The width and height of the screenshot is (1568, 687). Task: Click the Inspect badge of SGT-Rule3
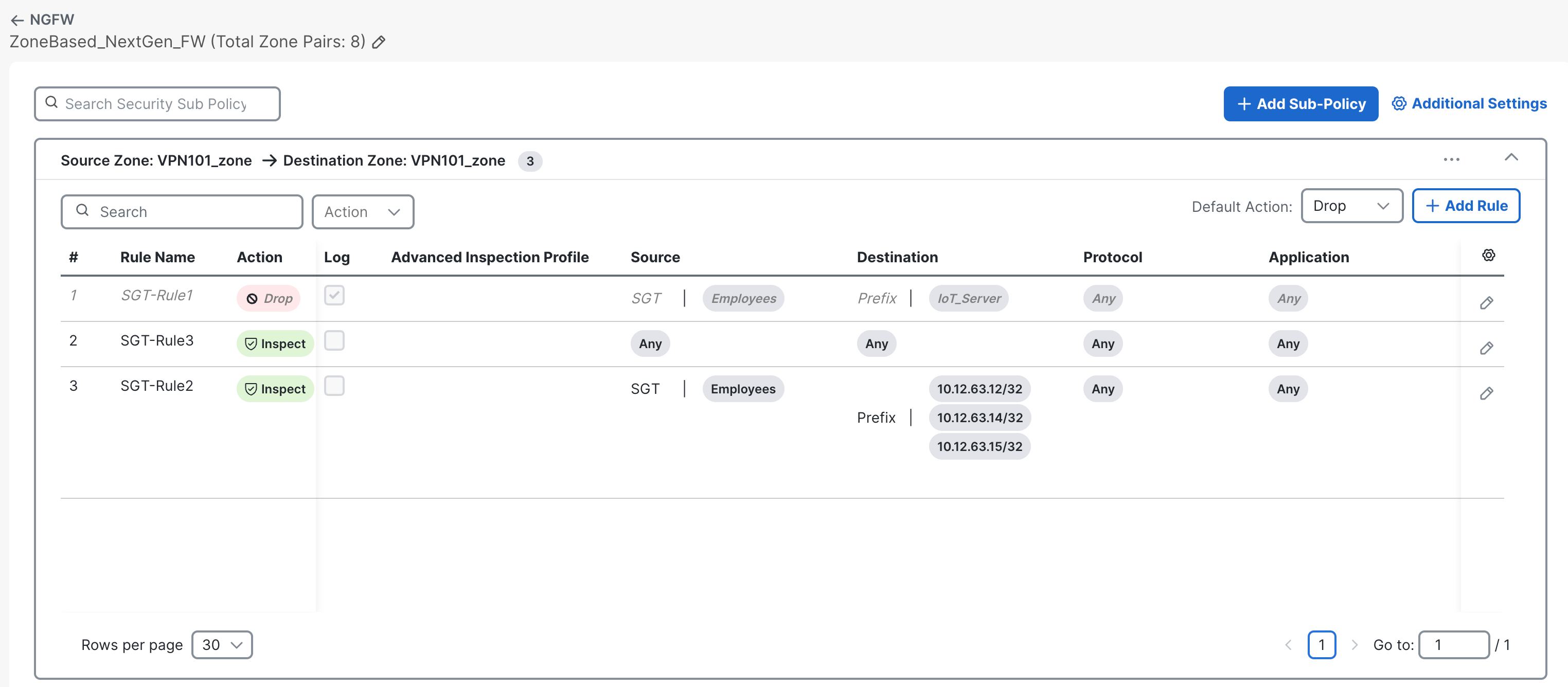click(x=275, y=344)
